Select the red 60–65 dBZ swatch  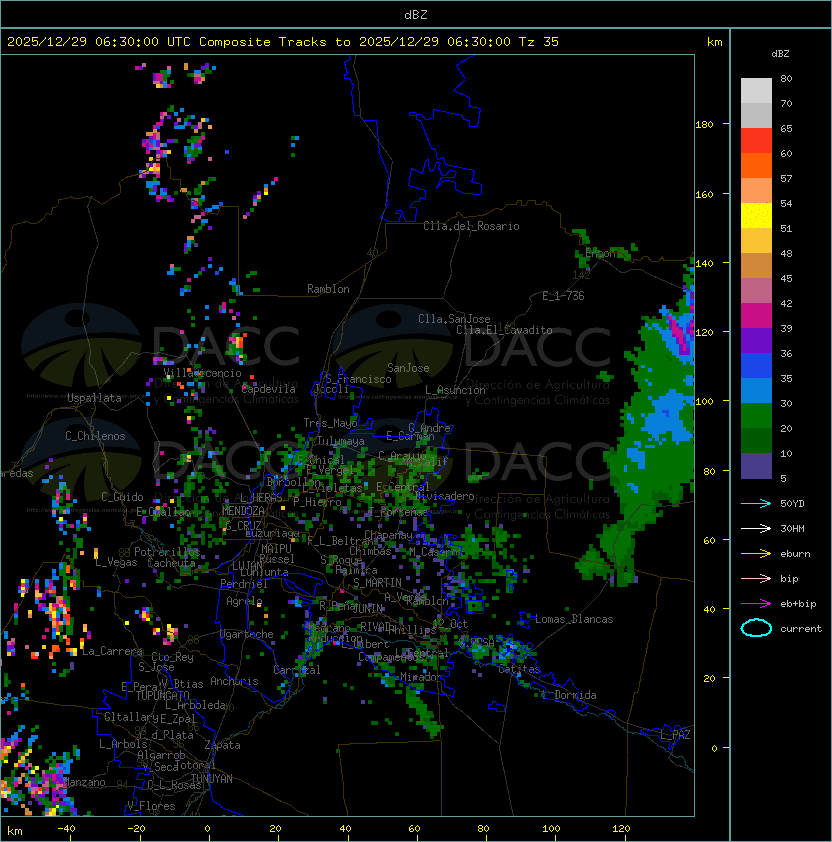pyautogui.click(x=756, y=140)
